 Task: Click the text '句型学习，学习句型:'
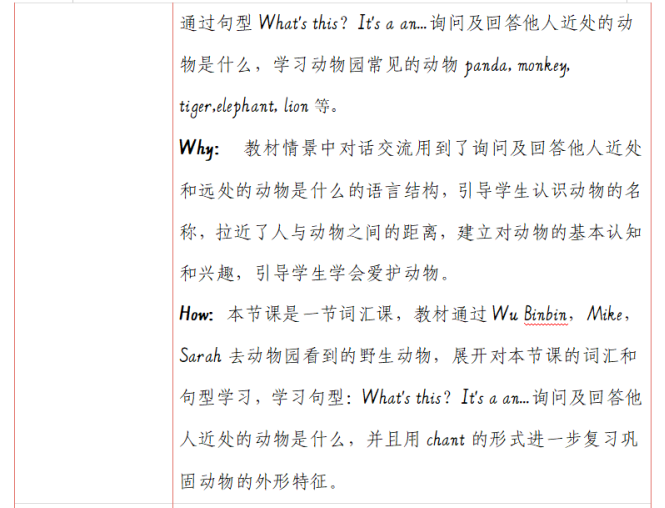click(266, 397)
